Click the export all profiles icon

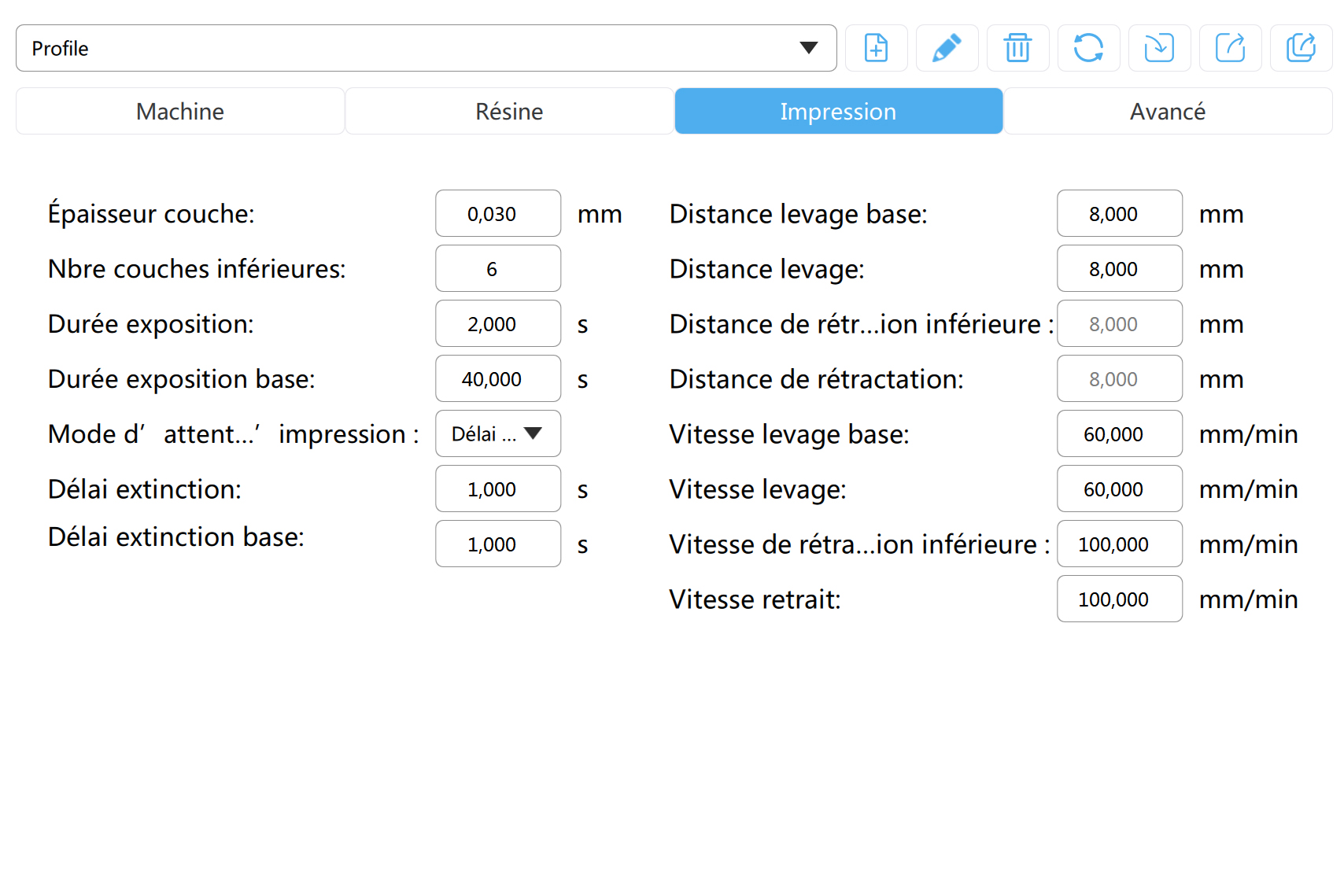[x=1301, y=48]
